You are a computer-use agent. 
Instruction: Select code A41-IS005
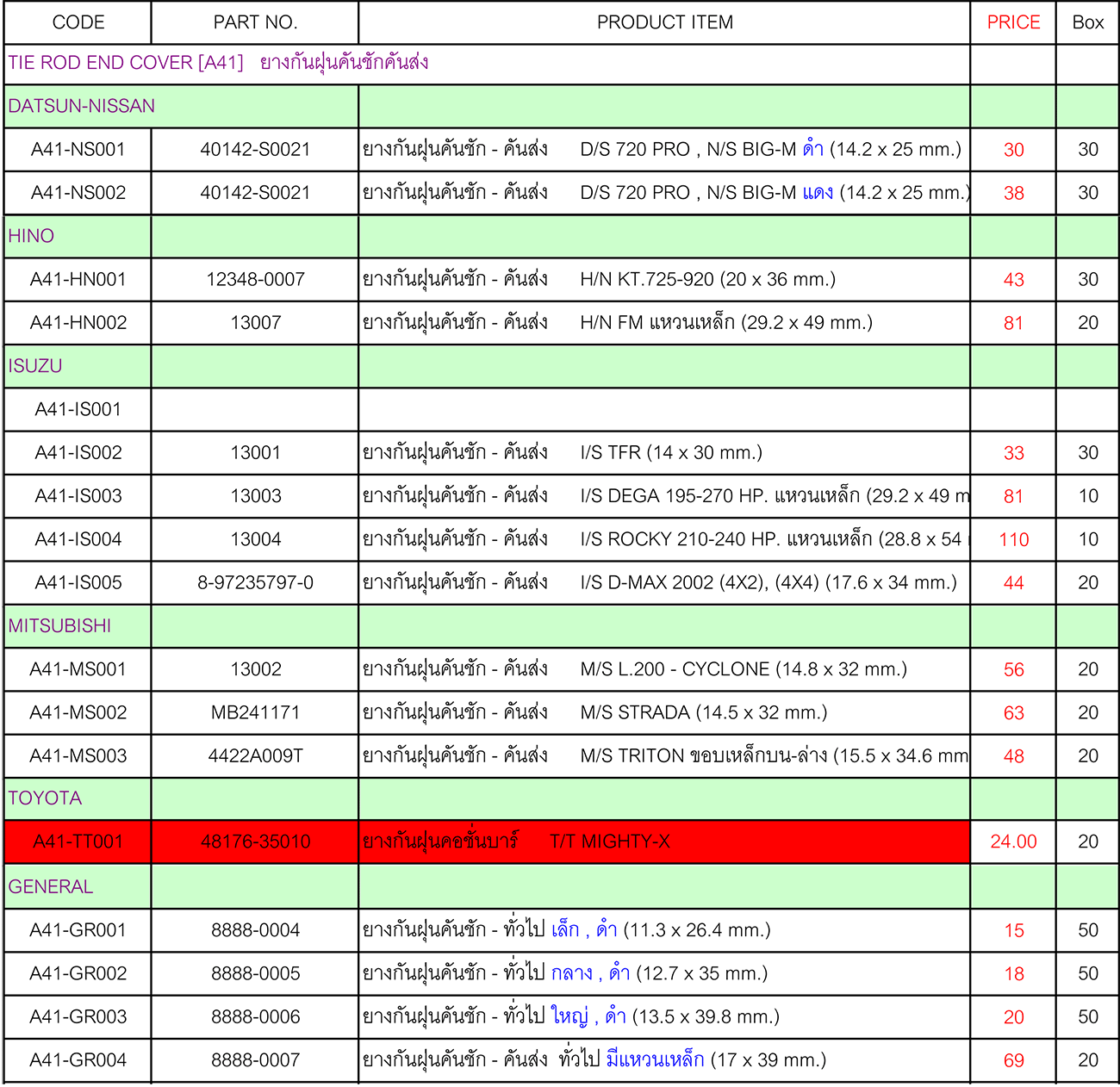pos(78,582)
